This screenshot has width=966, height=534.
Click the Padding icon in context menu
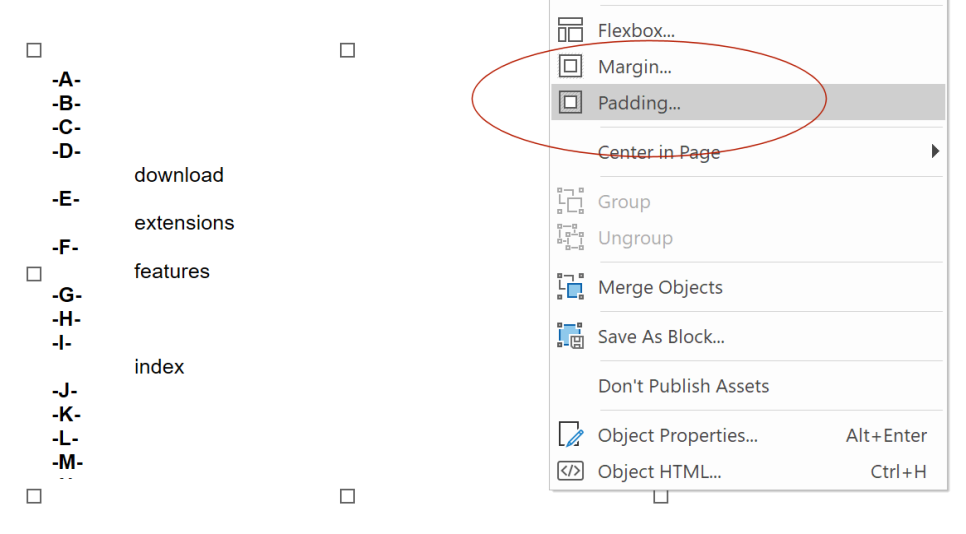[570, 102]
